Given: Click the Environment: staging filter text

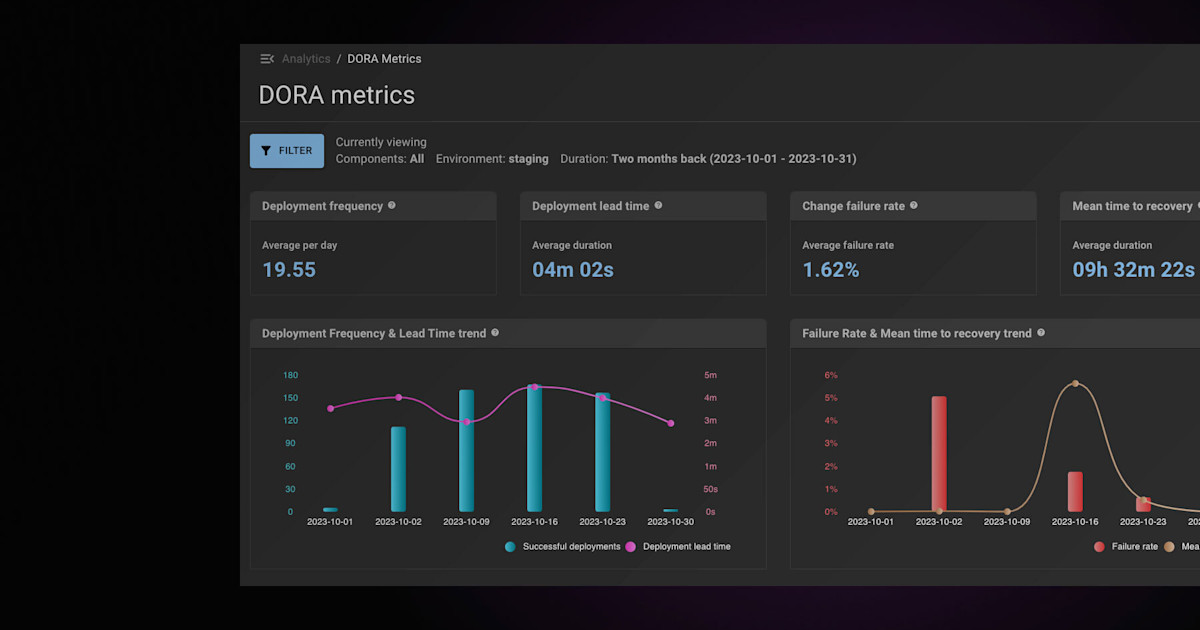Looking at the screenshot, I should (x=492, y=159).
